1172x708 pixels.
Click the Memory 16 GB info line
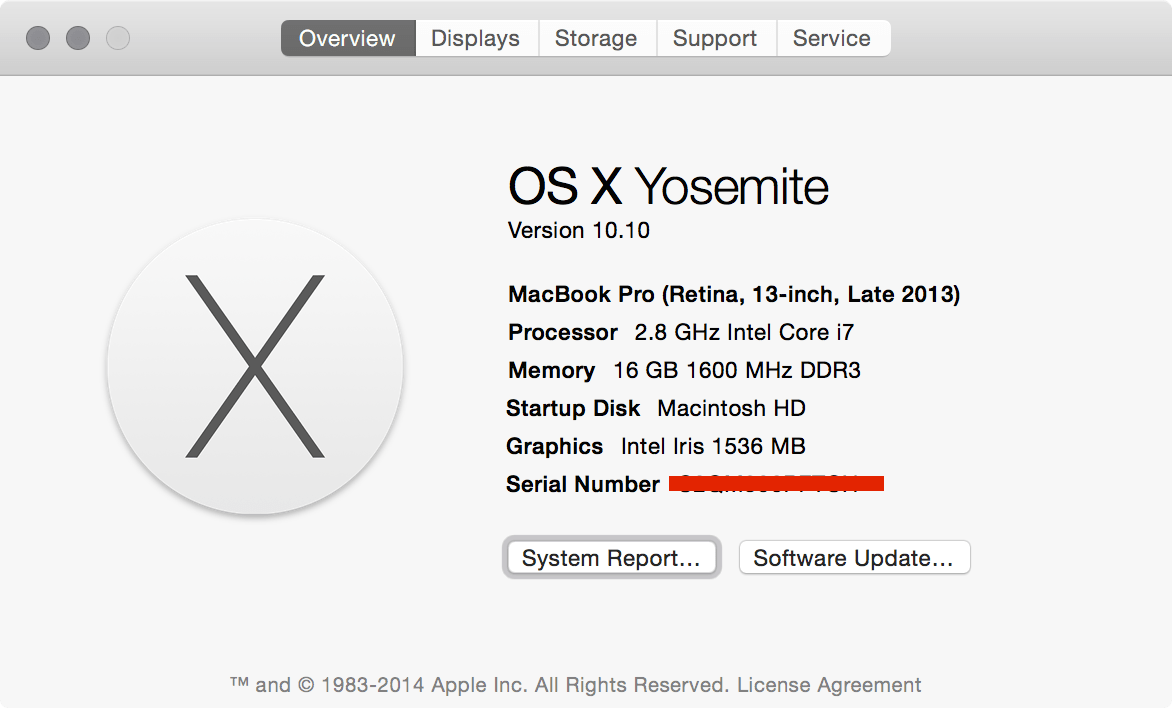[684, 370]
